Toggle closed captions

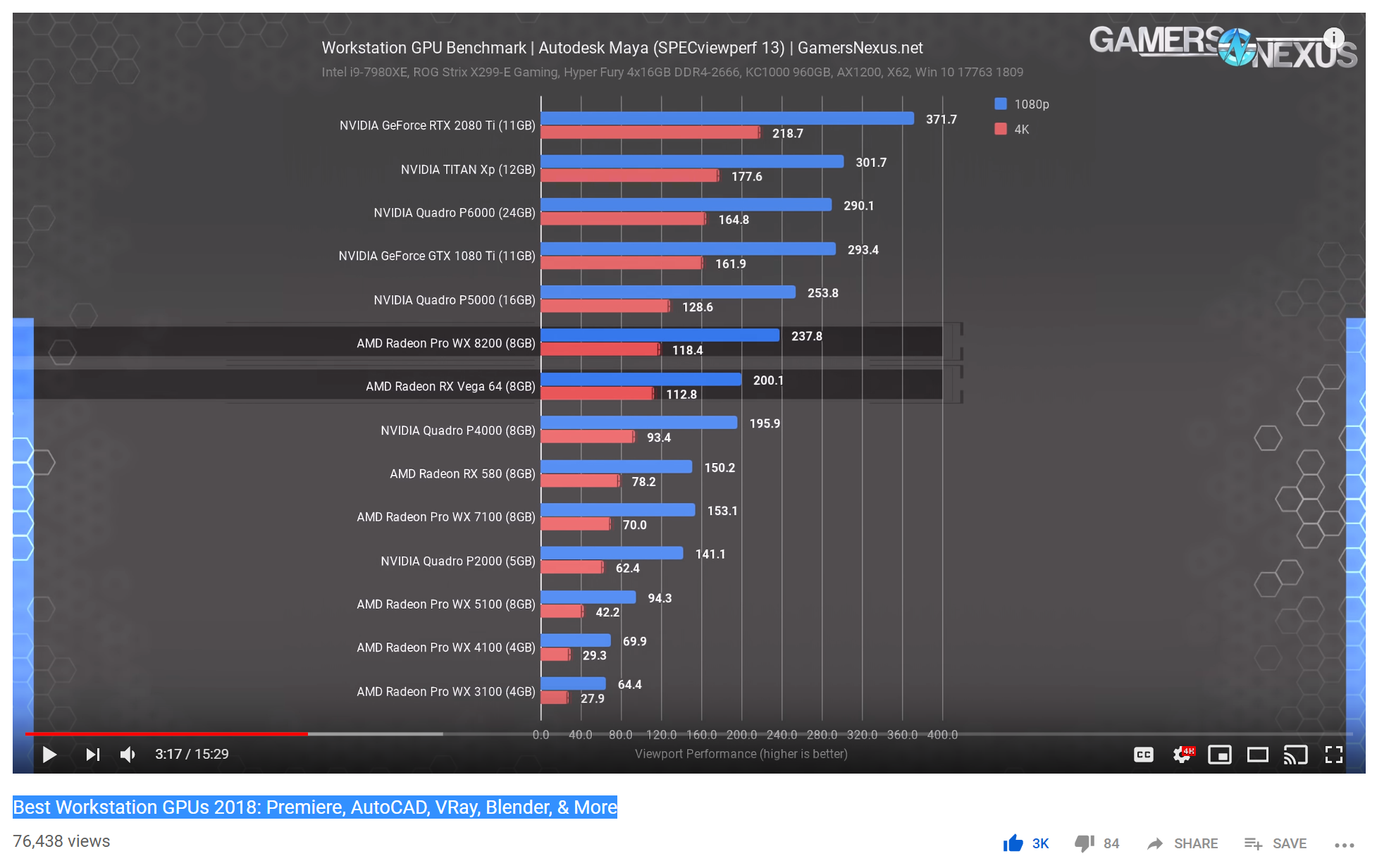[x=1144, y=755]
